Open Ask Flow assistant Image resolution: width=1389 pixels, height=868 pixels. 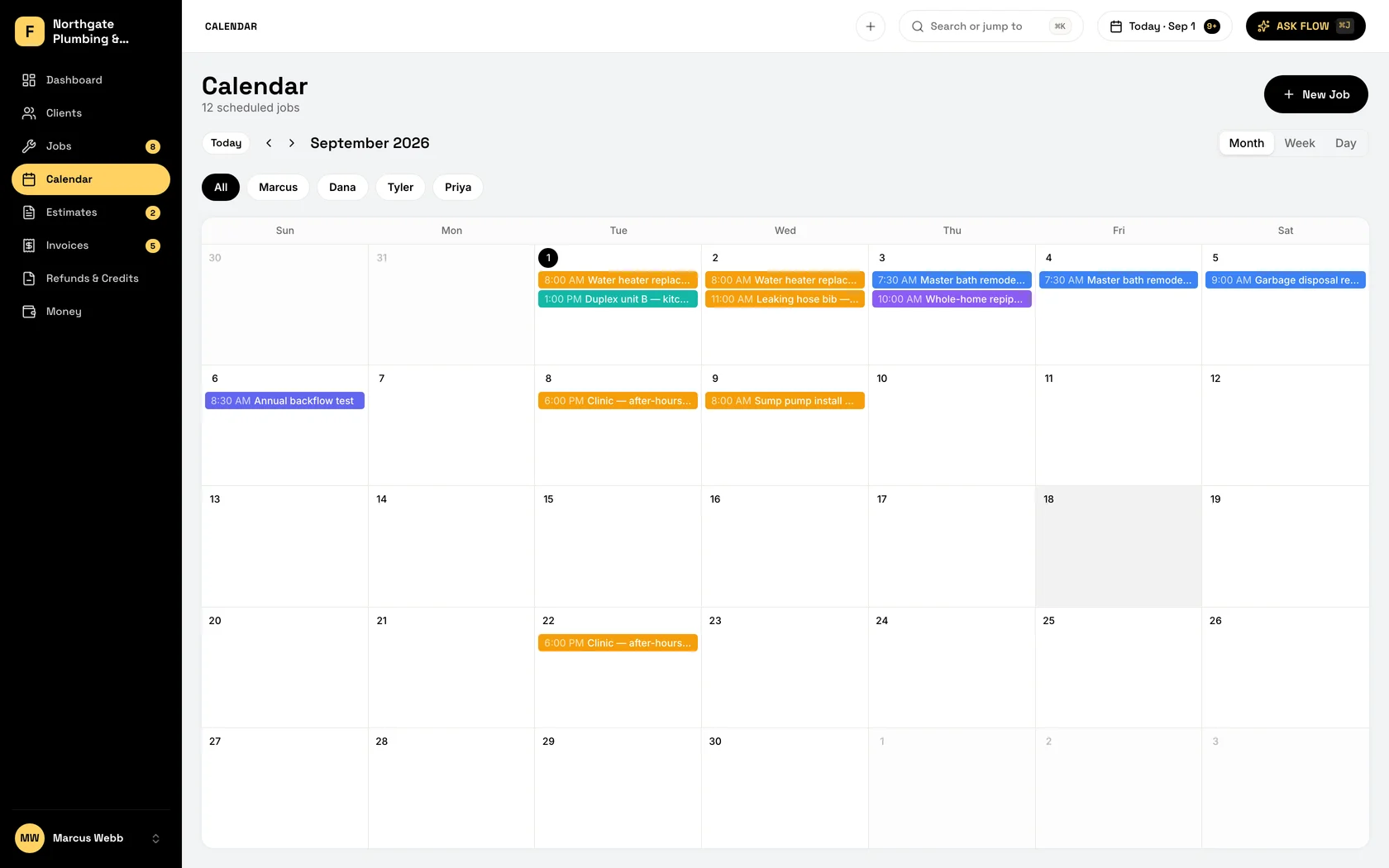1305,26
